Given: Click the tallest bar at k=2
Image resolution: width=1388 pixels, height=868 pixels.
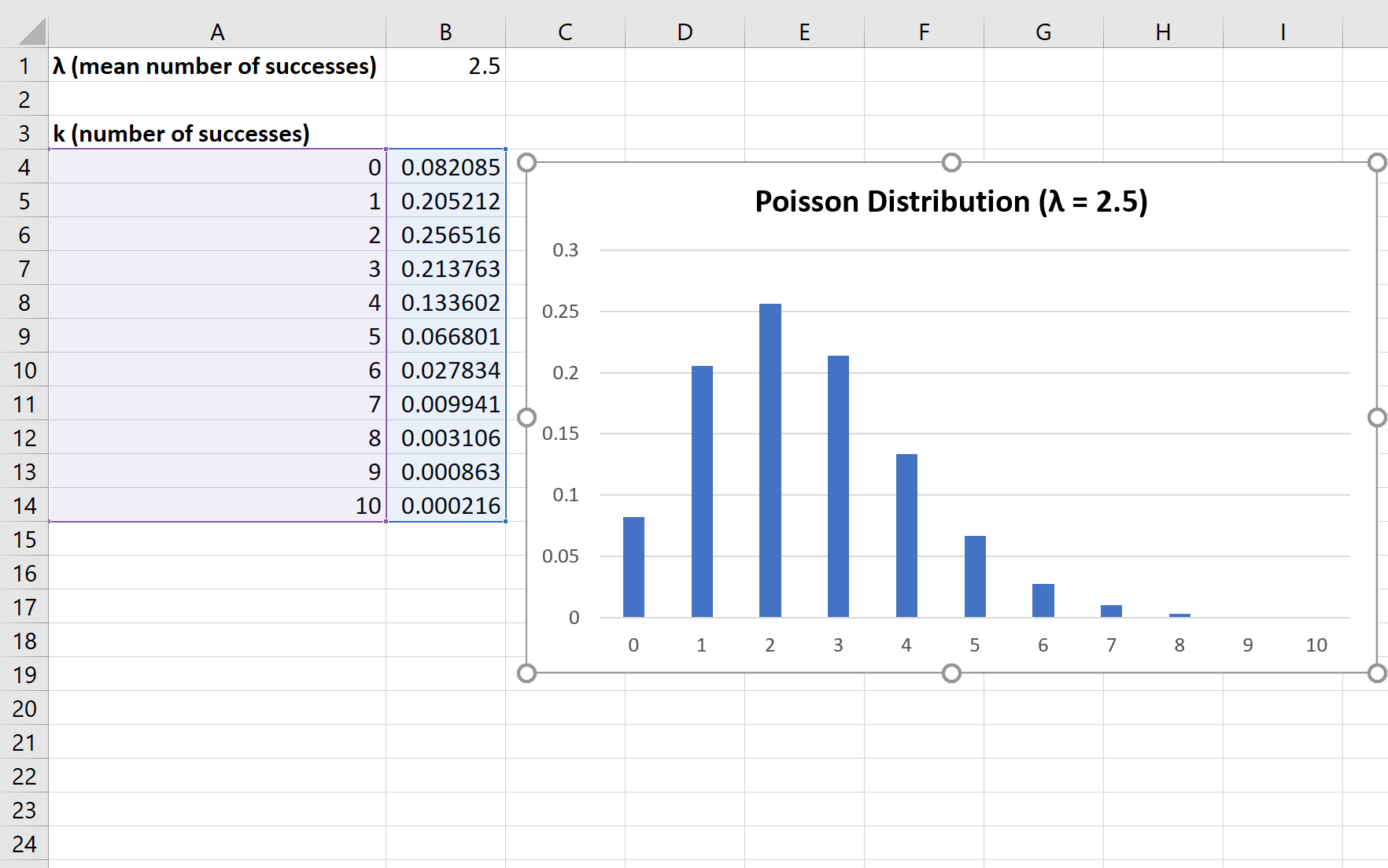Looking at the screenshot, I should tap(770, 460).
